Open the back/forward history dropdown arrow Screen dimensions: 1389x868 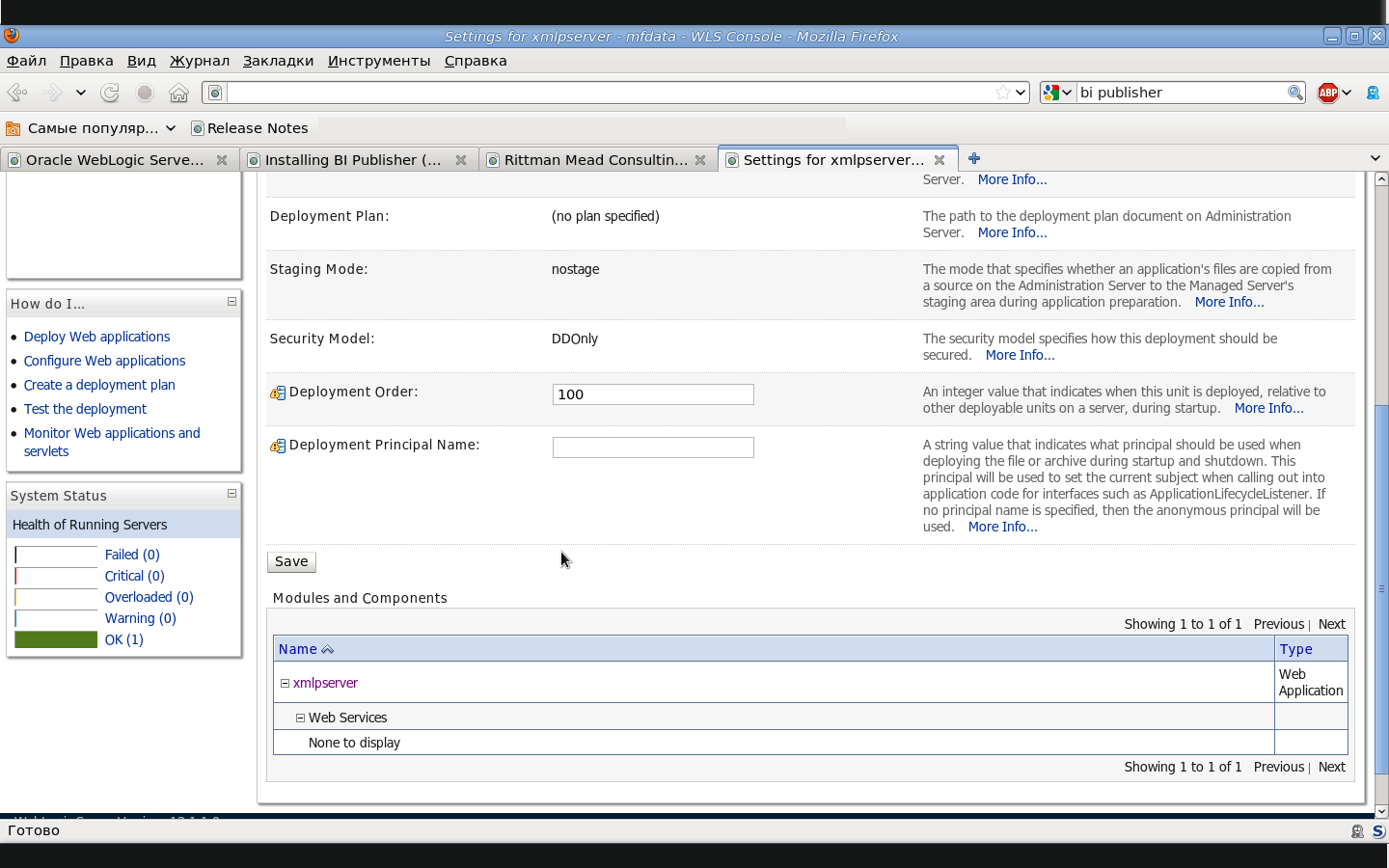coord(81,93)
